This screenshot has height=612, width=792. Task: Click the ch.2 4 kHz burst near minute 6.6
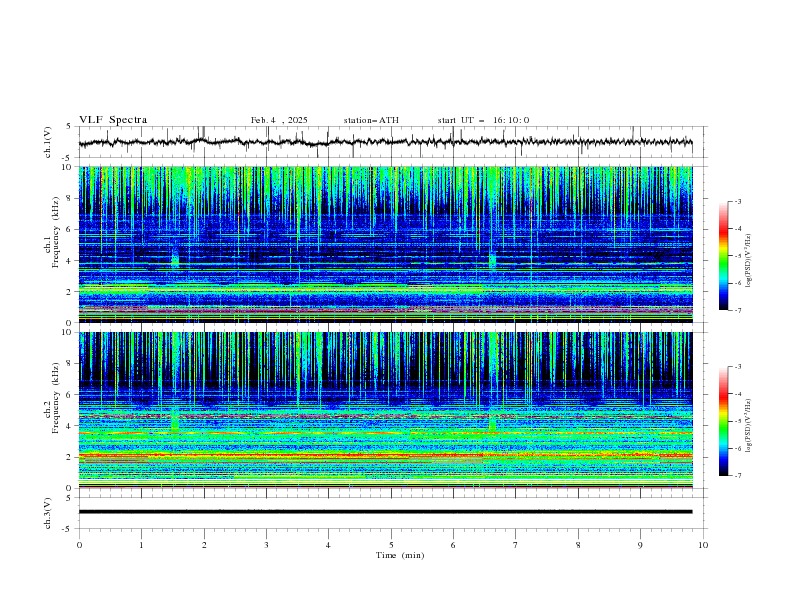pyautogui.click(x=491, y=423)
